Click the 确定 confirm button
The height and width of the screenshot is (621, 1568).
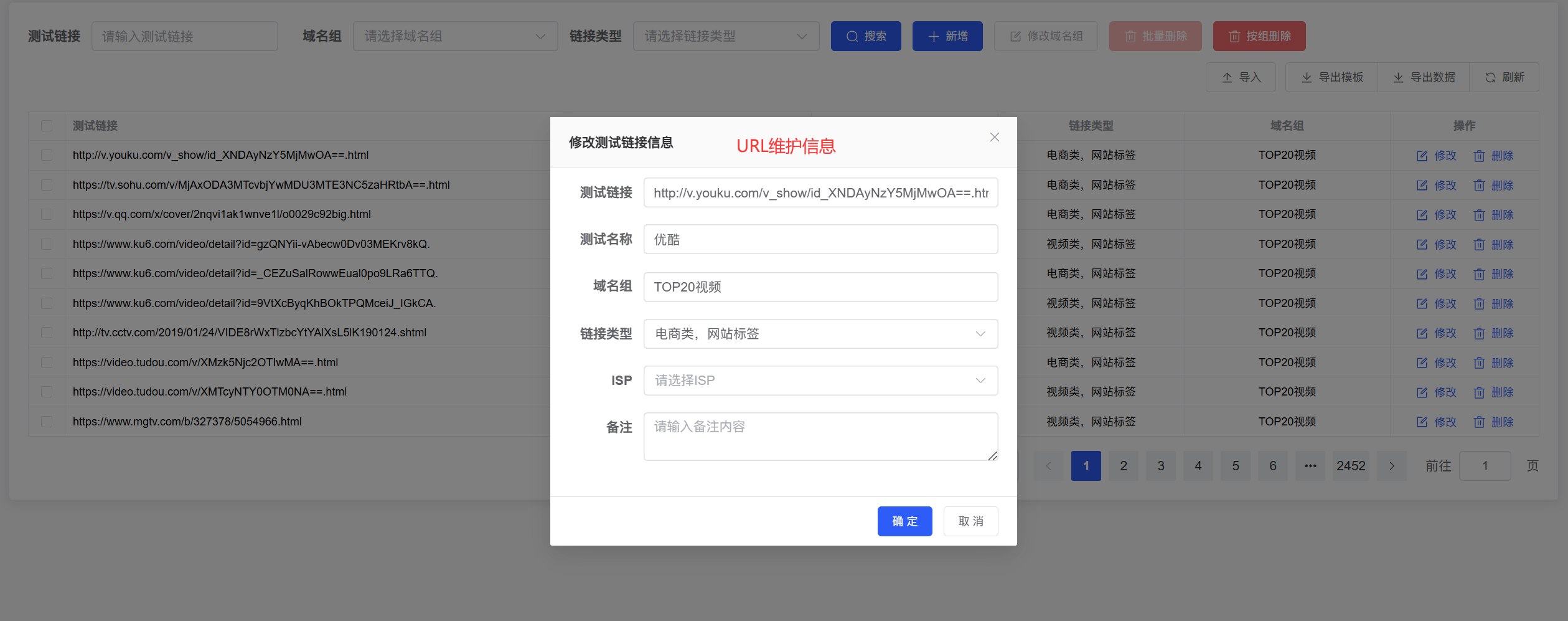[x=904, y=521]
